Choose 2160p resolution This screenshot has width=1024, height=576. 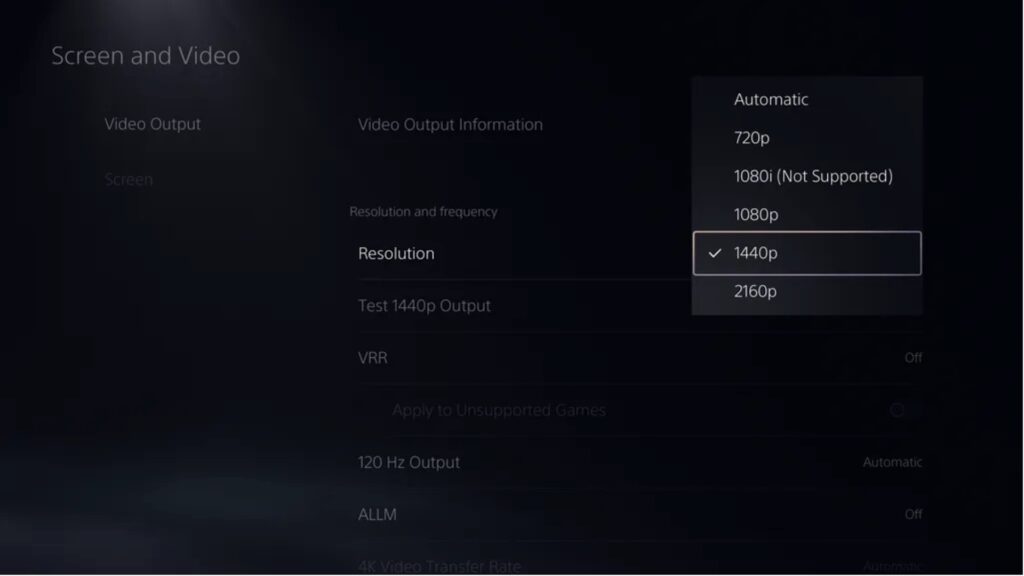807,291
